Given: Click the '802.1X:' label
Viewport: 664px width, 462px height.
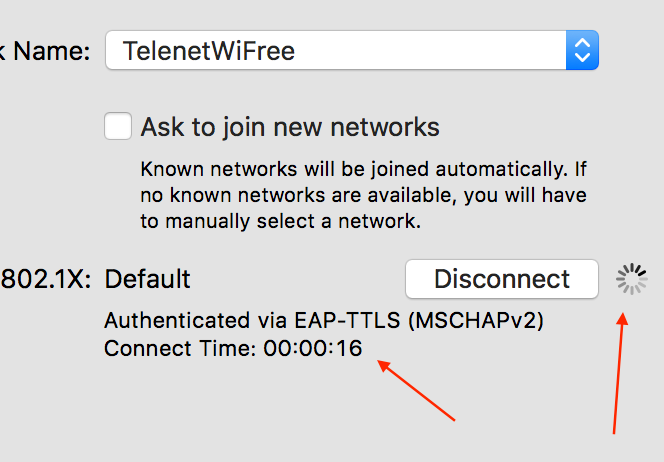Looking at the screenshot, I should (x=45, y=279).
